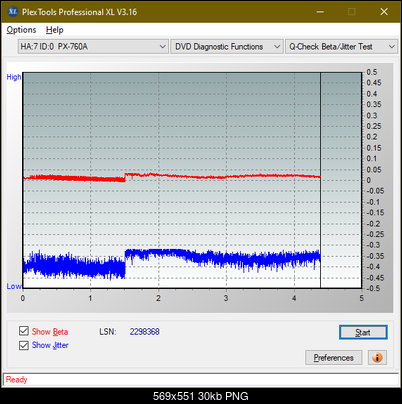Toggle the Show Jitter checkbox
Image resolution: width=402 pixels, height=404 pixels.
tap(24, 345)
